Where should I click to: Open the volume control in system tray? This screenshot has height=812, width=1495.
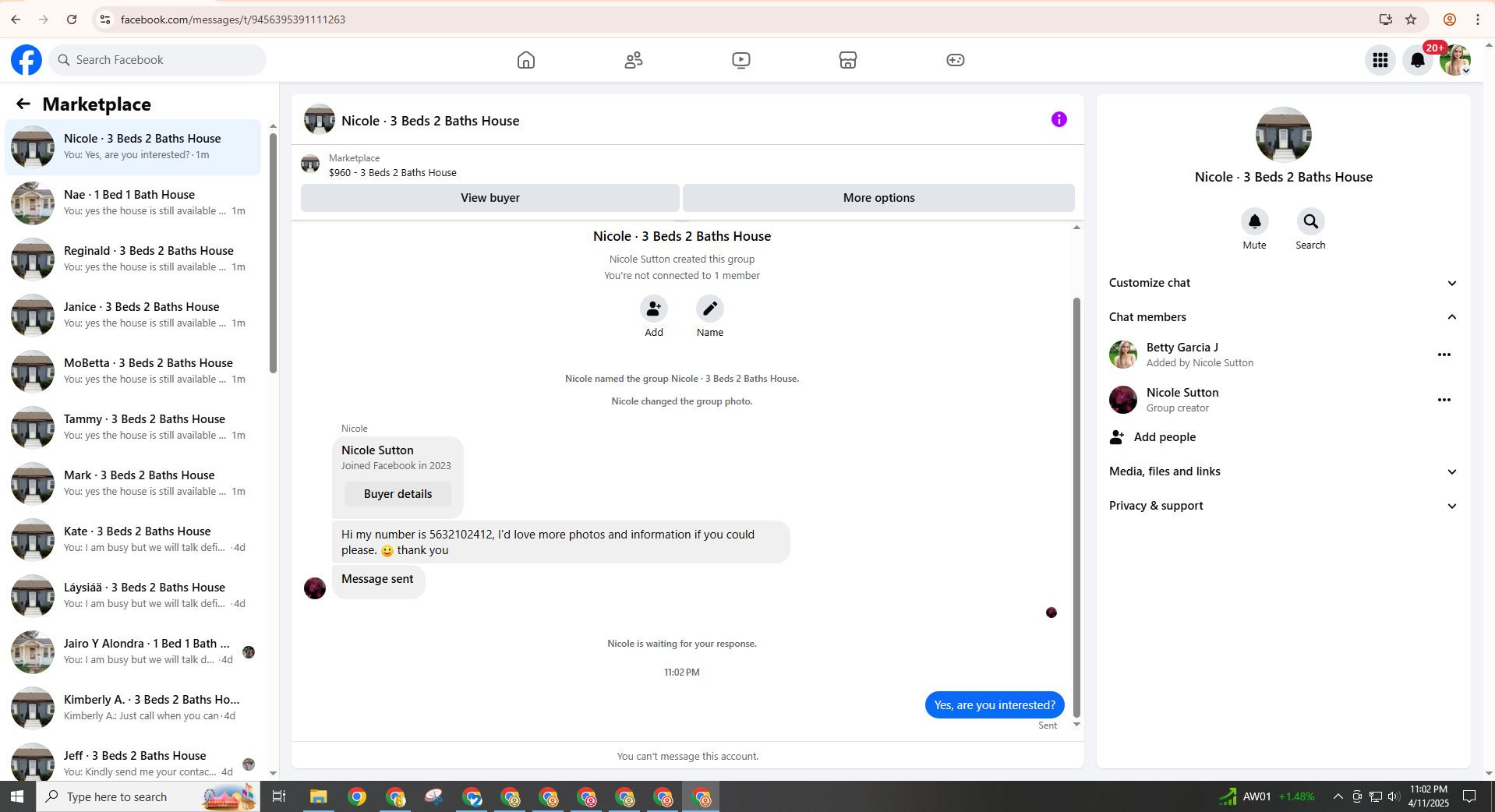tap(1394, 796)
